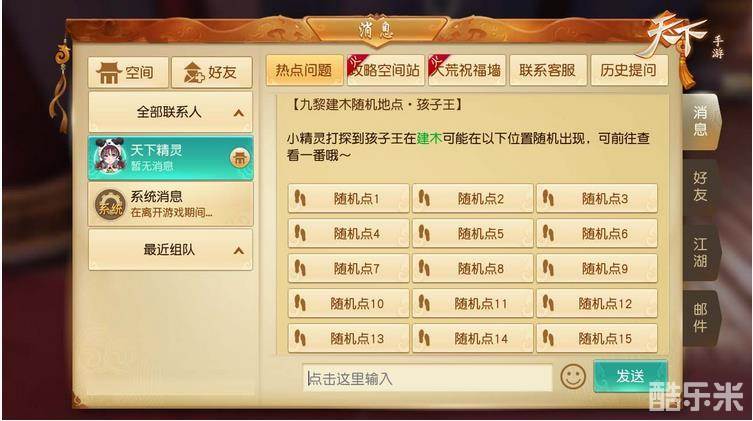Focus the 点击这里输入 message field
Image resolution: width=753 pixels, height=421 pixels.
click(427, 378)
